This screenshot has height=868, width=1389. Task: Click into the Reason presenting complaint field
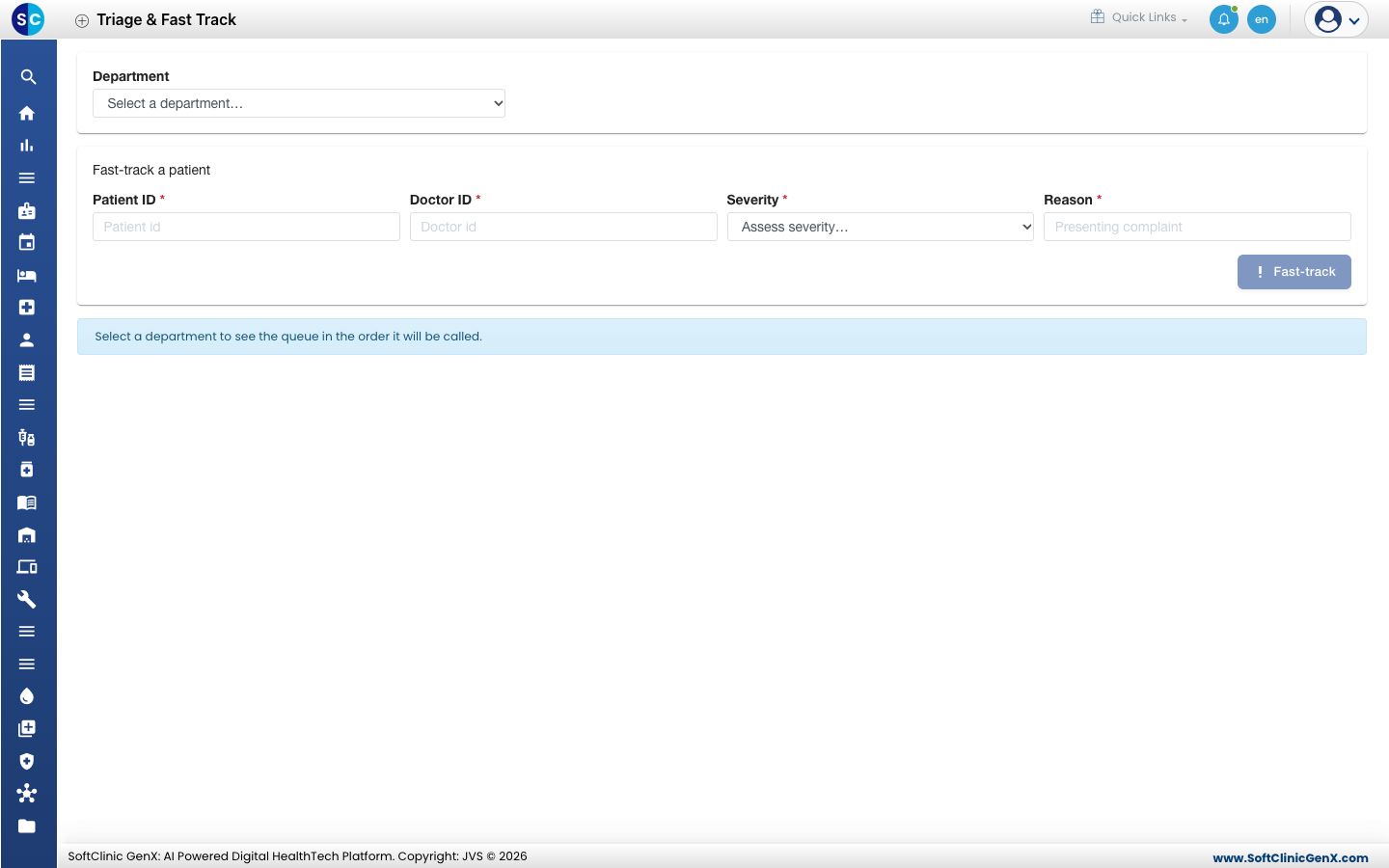click(1197, 227)
